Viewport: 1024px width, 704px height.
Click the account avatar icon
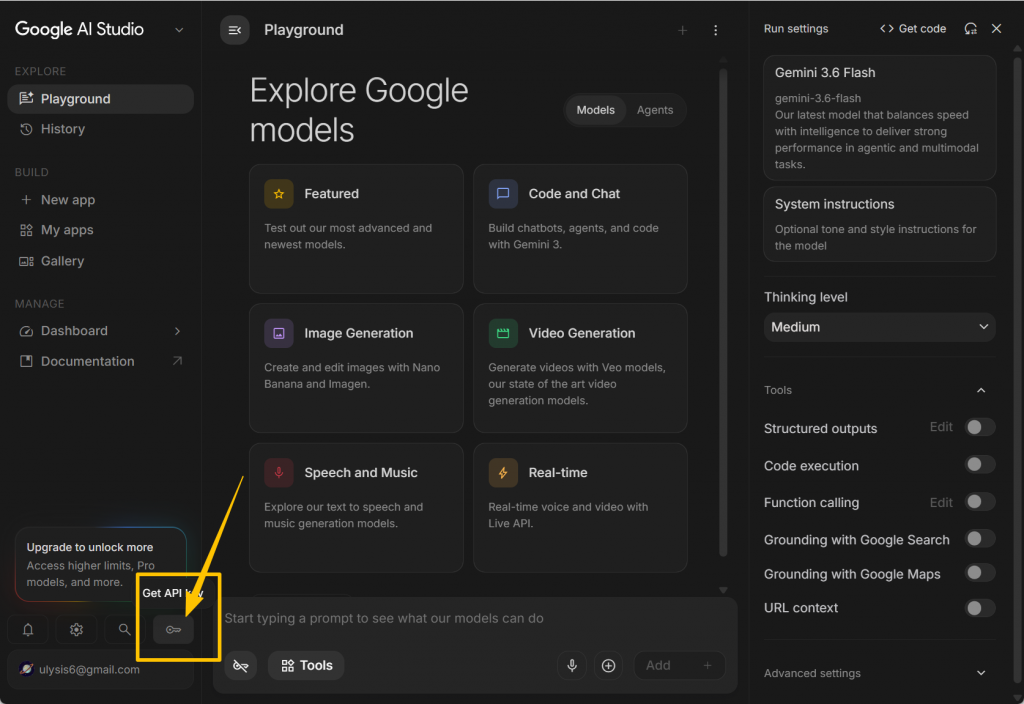(x=26, y=669)
